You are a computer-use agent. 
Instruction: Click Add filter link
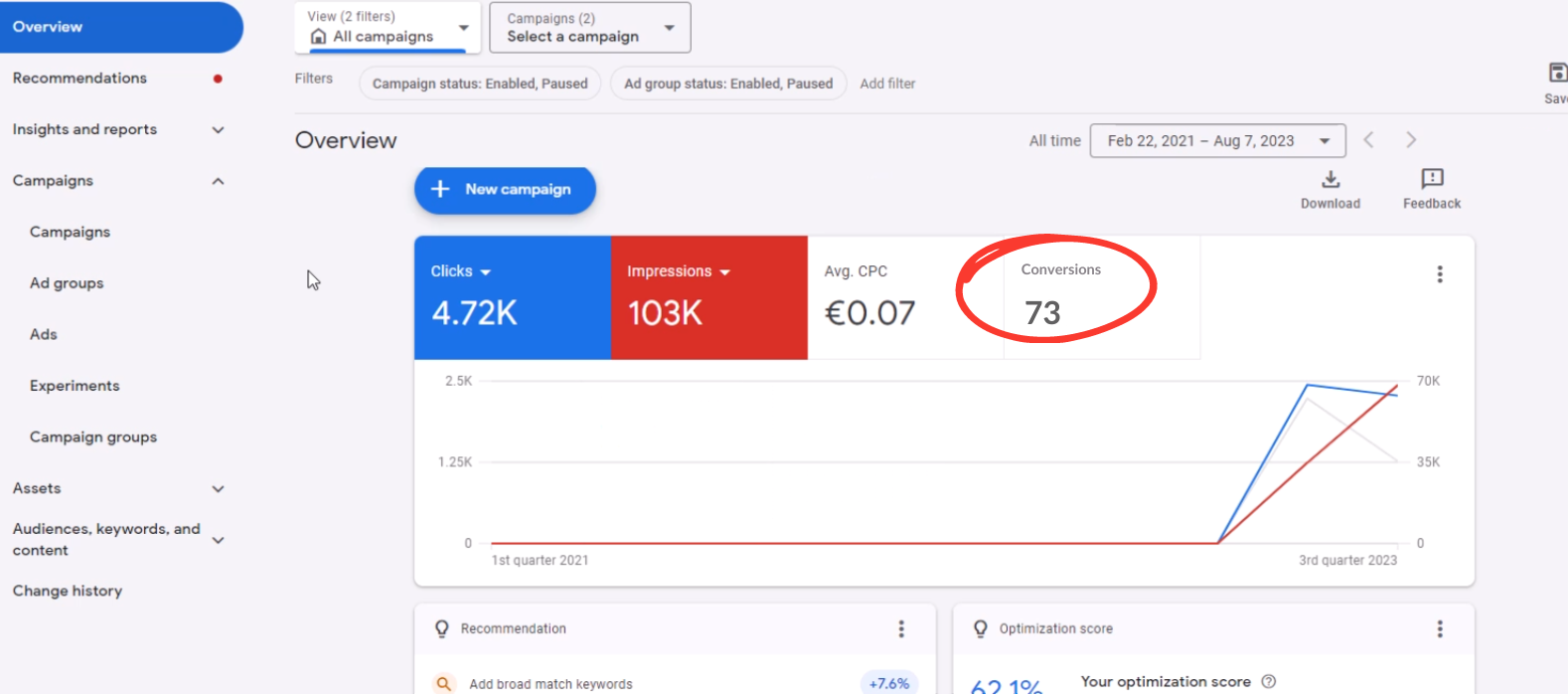pos(887,84)
